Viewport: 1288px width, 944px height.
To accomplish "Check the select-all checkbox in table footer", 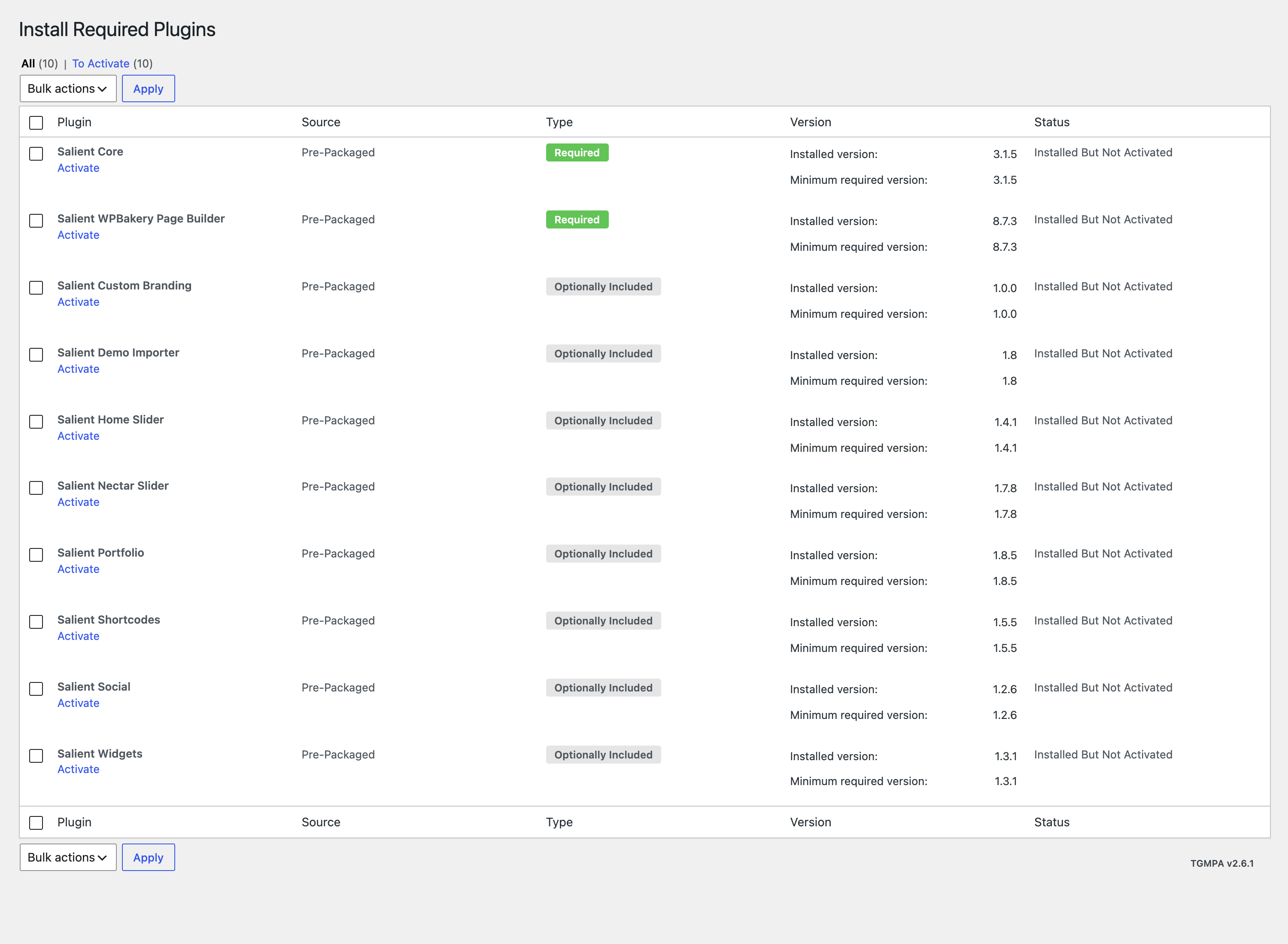I will (x=36, y=823).
